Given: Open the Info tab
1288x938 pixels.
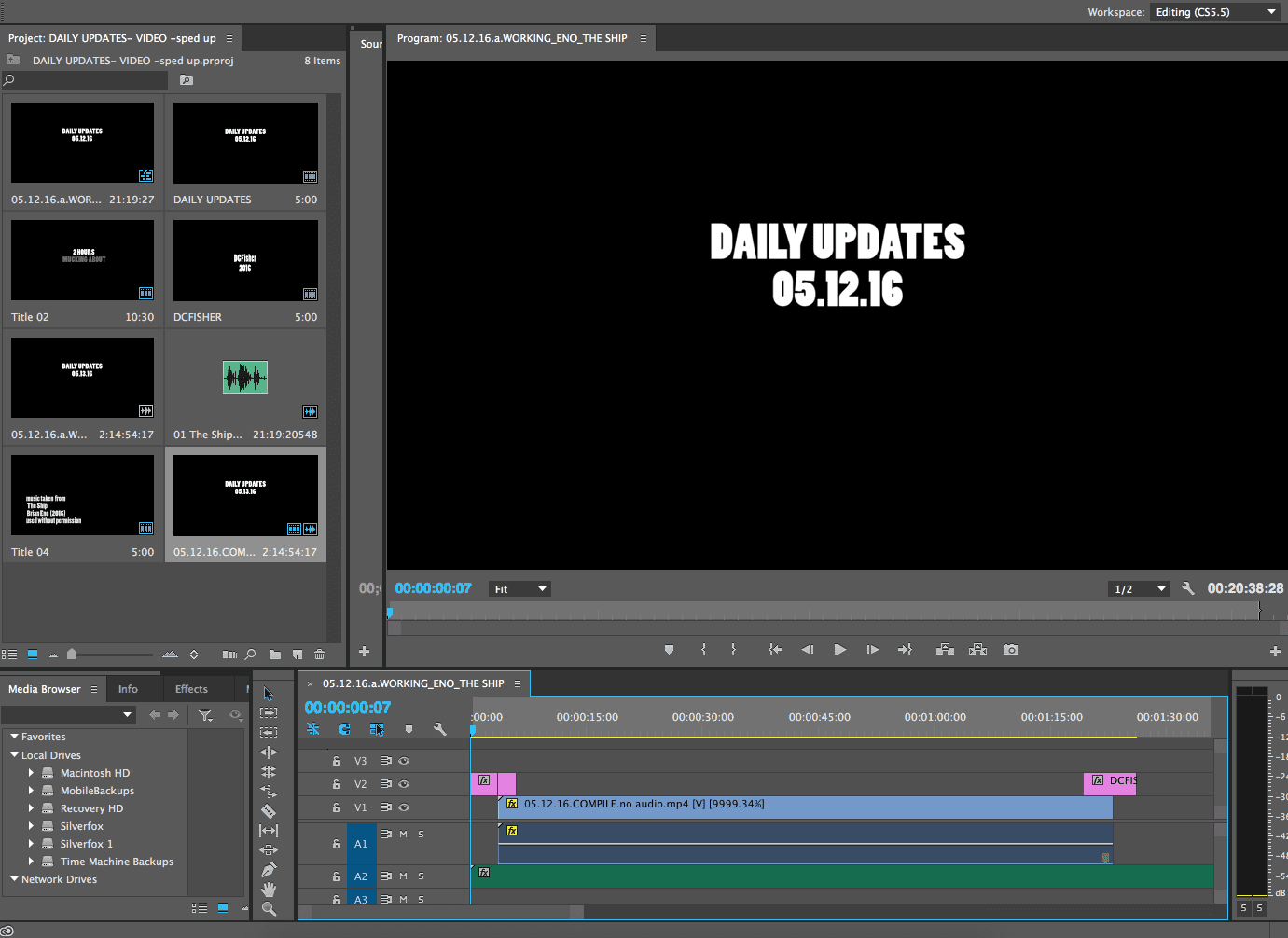Looking at the screenshot, I should click(x=128, y=689).
